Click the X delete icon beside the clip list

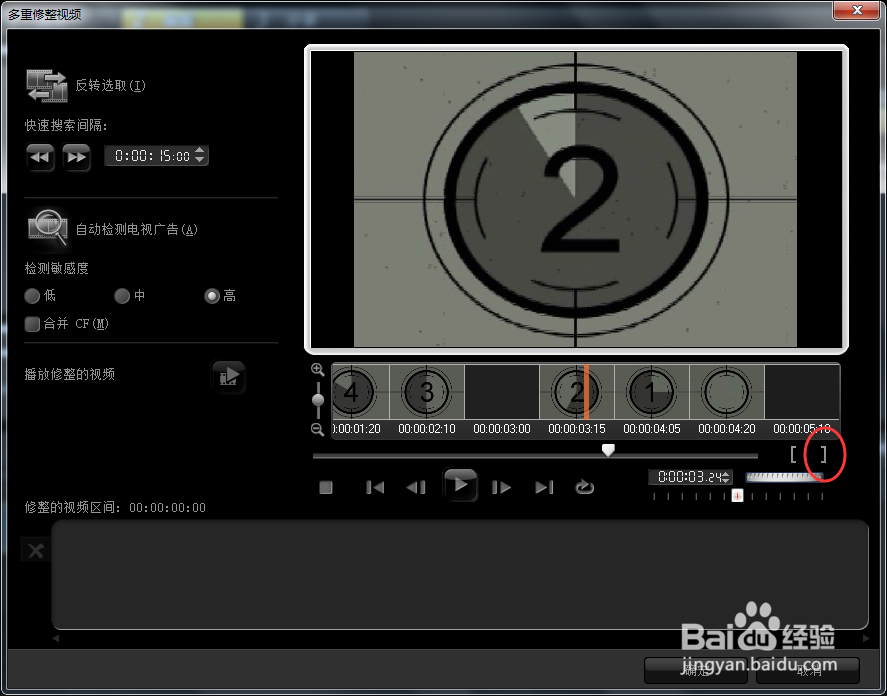35,550
